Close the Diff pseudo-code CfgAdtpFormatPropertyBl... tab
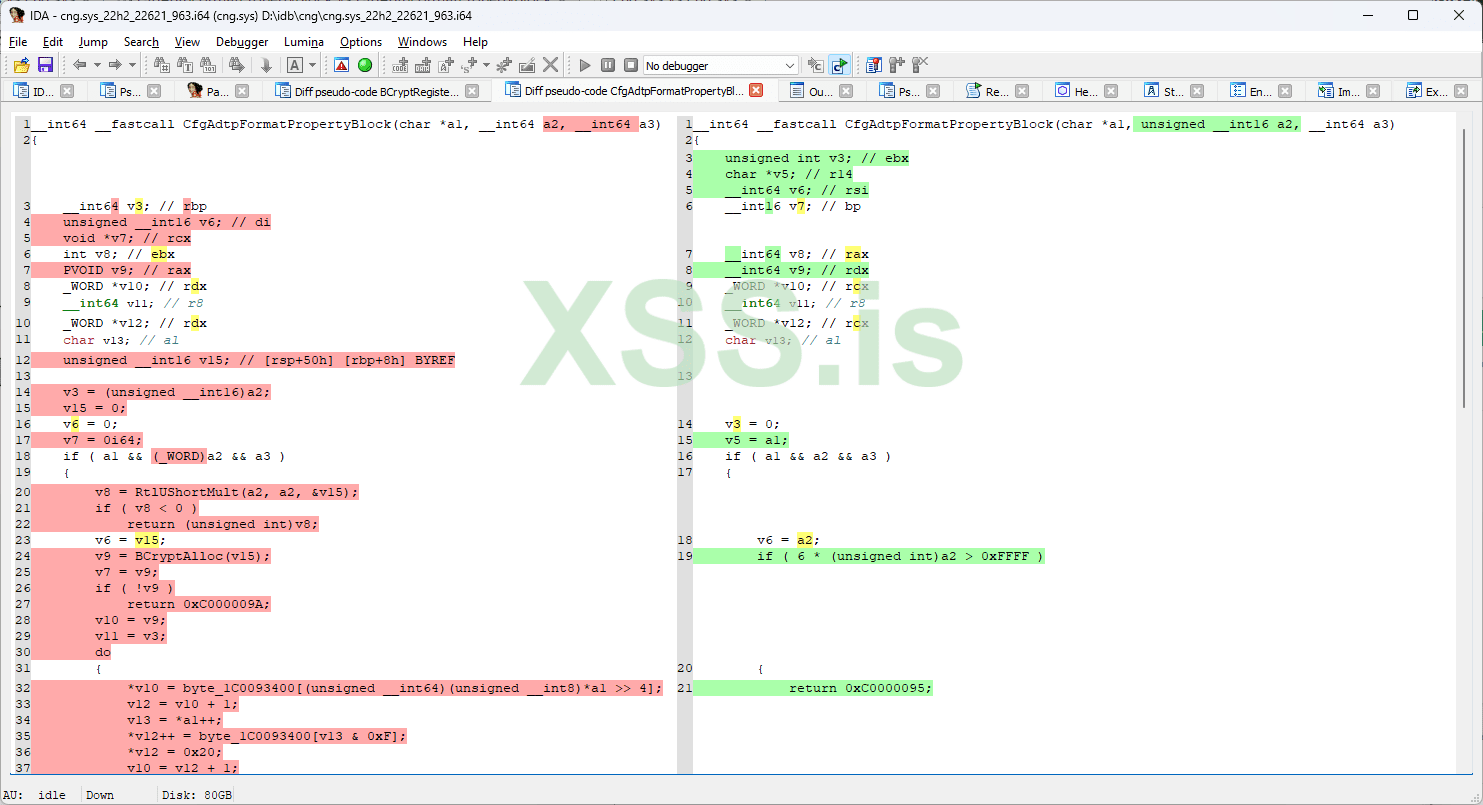The width and height of the screenshot is (1483, 805). pos(756,90)
